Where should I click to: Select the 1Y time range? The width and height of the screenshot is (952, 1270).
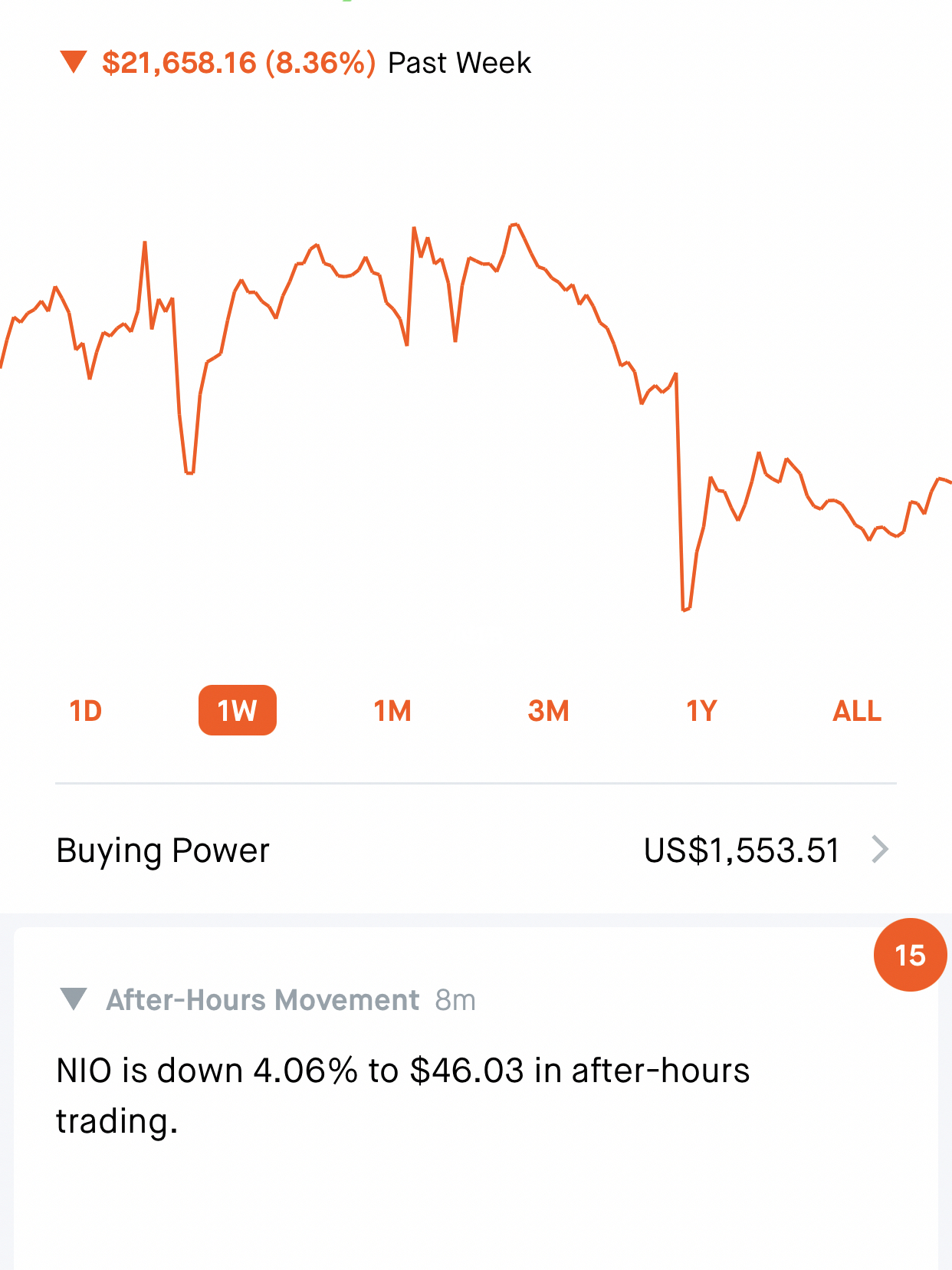click(701, 711)
